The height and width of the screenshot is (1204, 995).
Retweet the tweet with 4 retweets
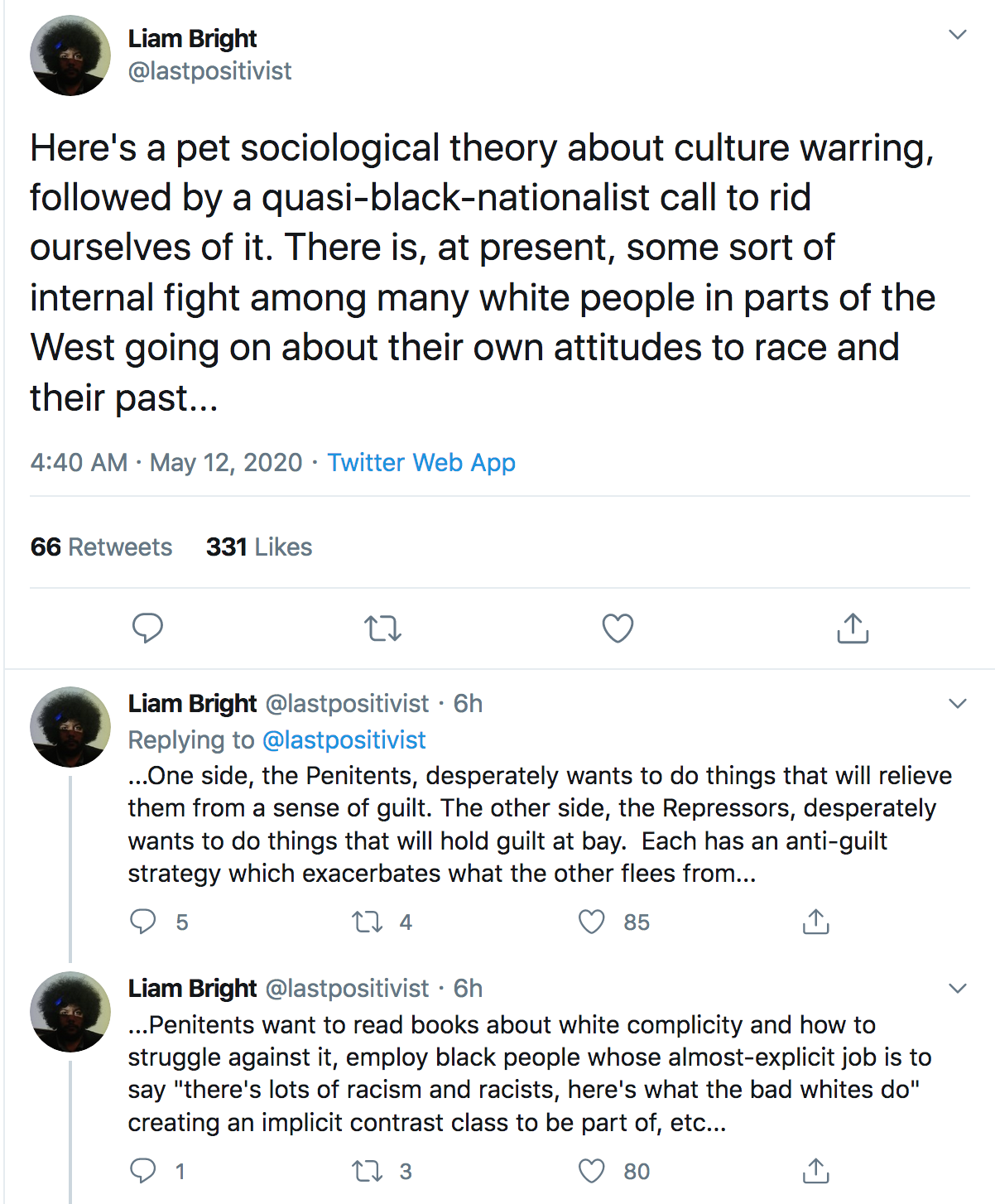pos(367,922)
